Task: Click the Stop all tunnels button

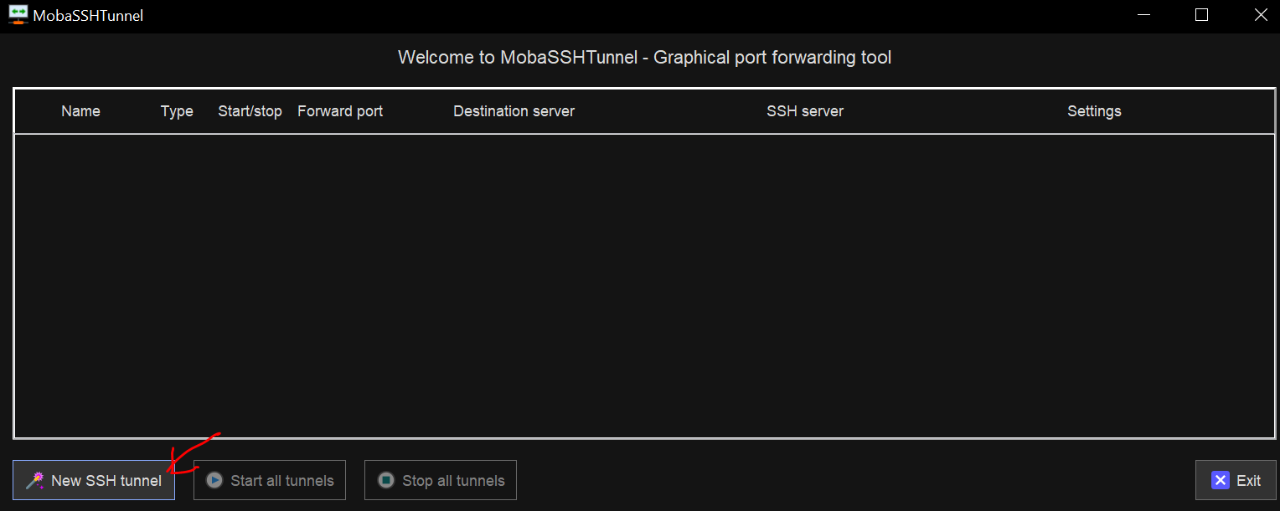Action: point(440,480)
